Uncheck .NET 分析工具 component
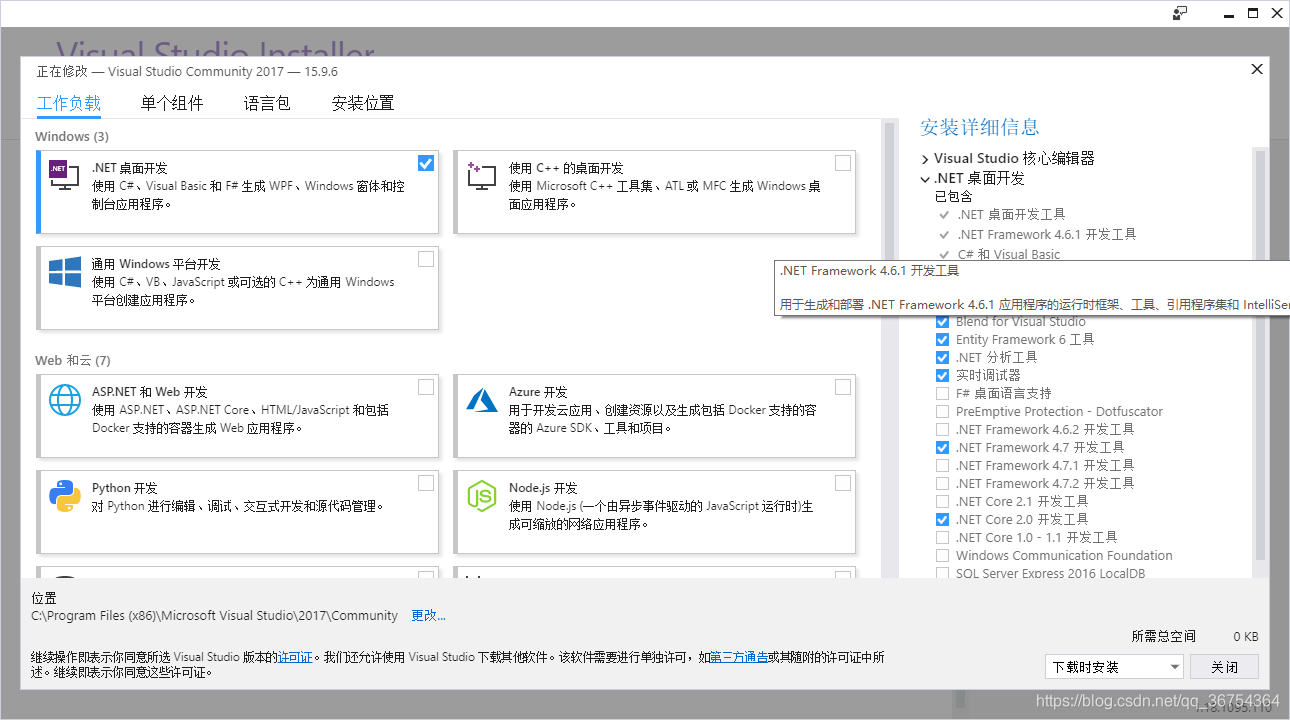Screen dimensions: 1290x720 tap(942, 357)
